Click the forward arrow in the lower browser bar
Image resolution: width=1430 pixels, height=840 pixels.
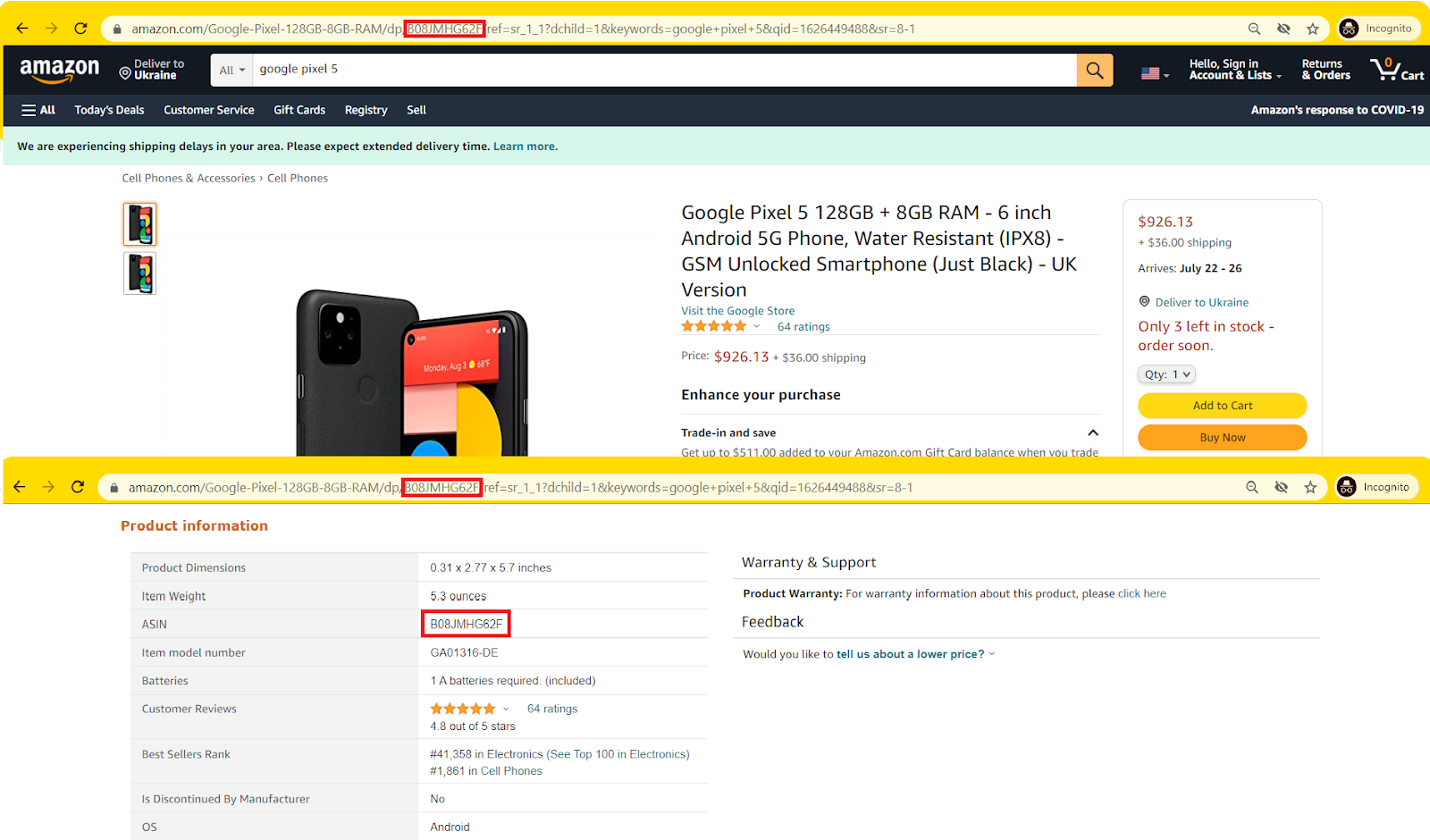tap(48, 487)
